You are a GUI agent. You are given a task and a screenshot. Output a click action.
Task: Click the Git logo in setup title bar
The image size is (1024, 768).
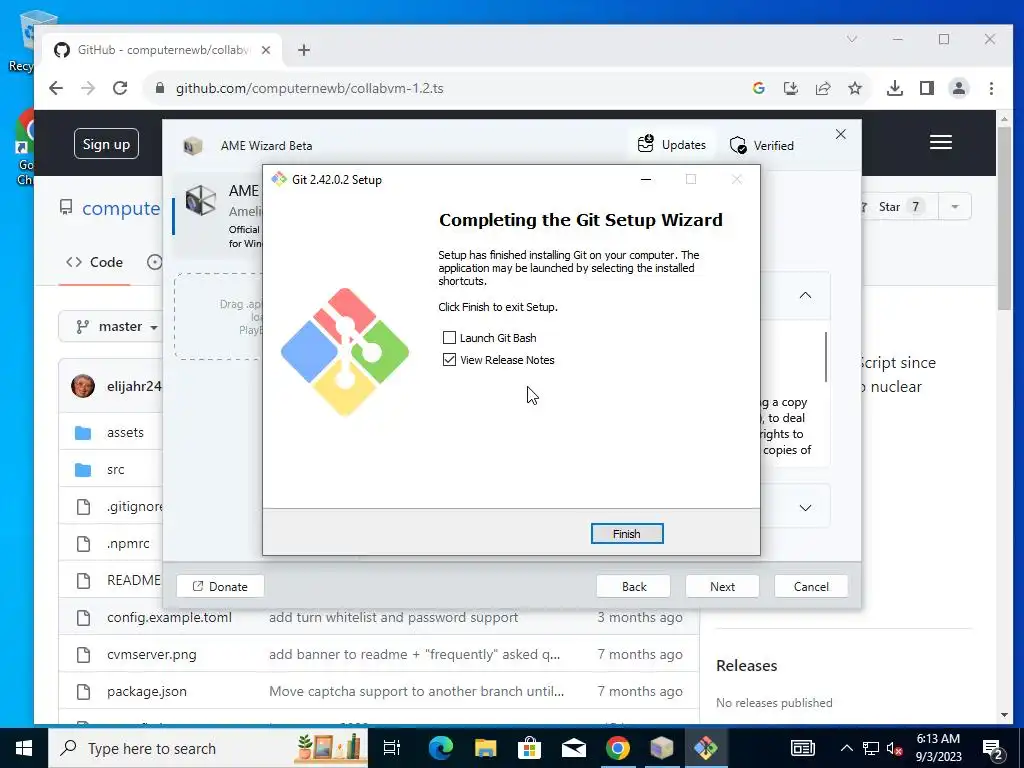pyautogui.click(x=280, y=180)
